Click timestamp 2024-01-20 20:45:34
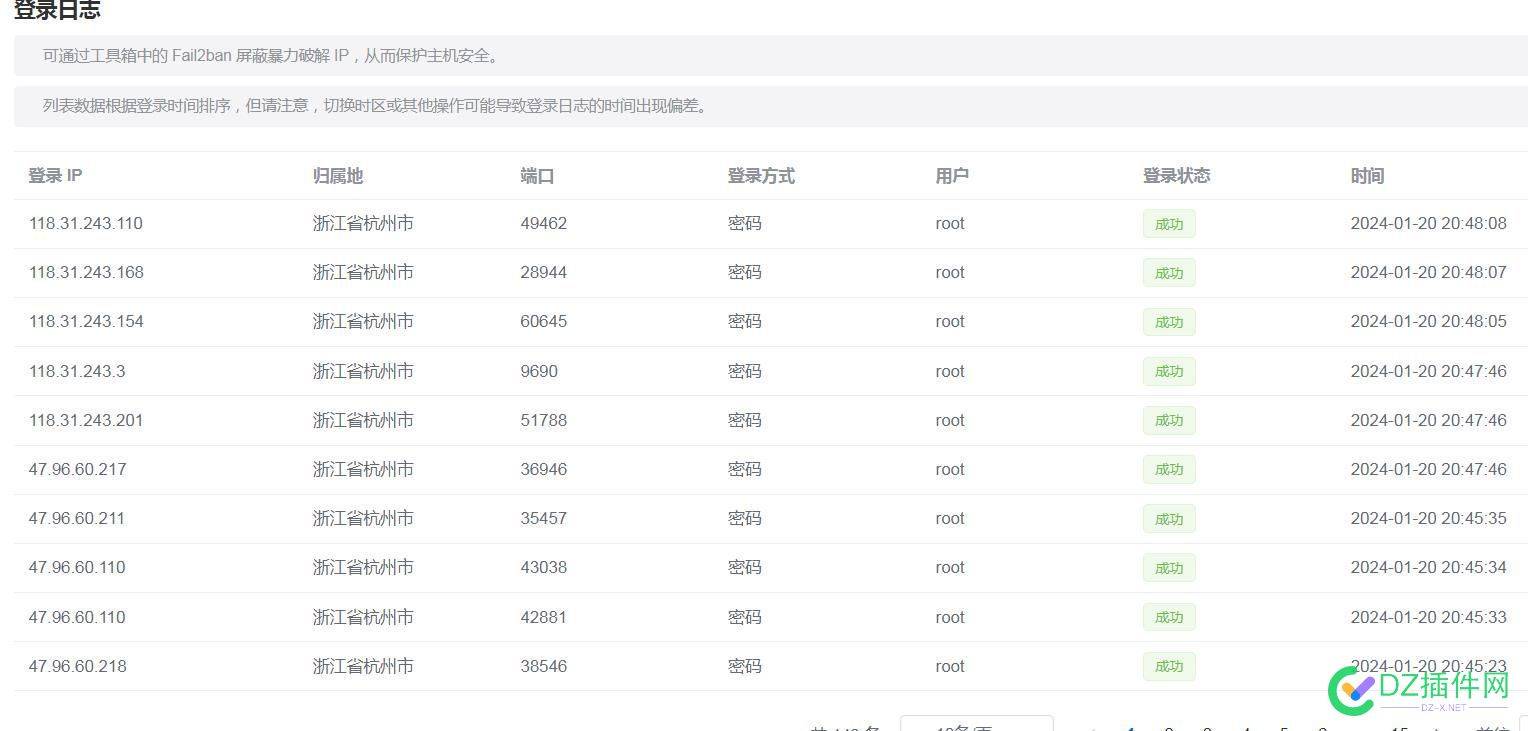 tap(1428, 568)
